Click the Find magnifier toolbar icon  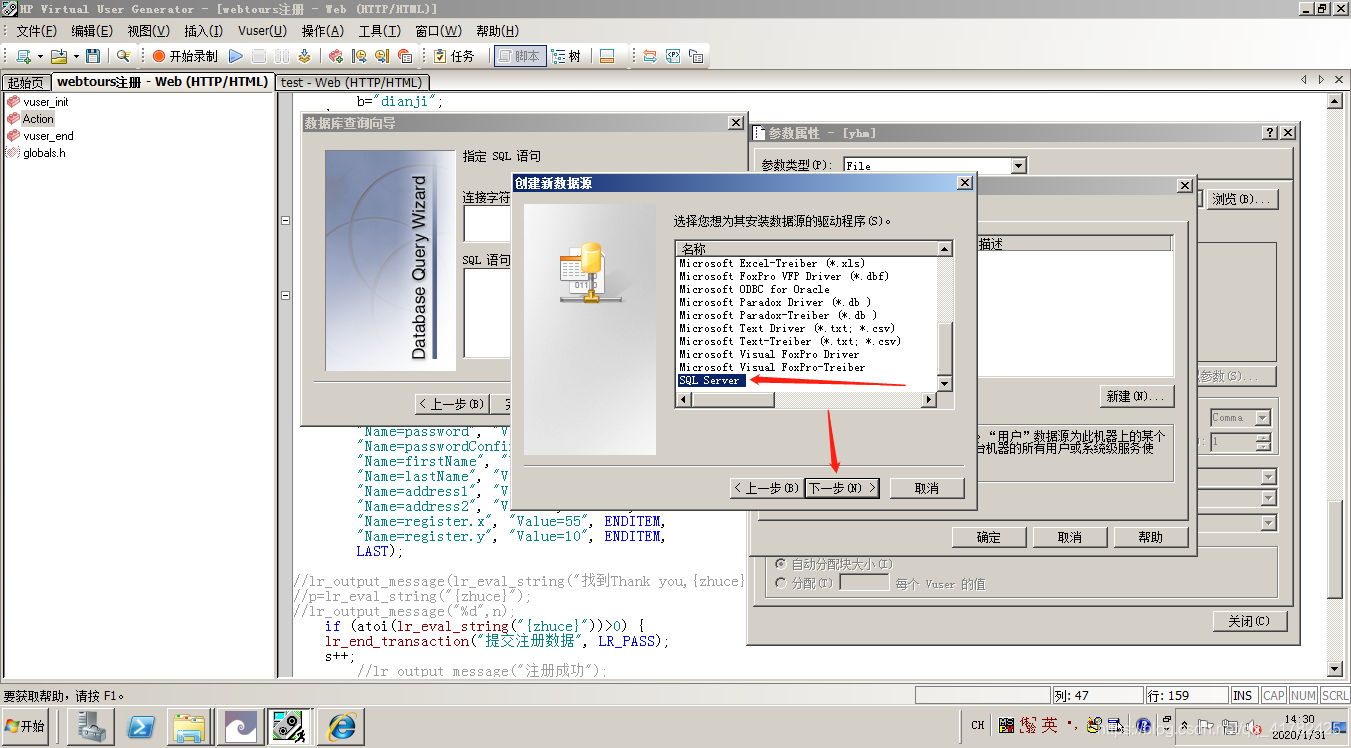pyautogui.click(x=123, y=56)
